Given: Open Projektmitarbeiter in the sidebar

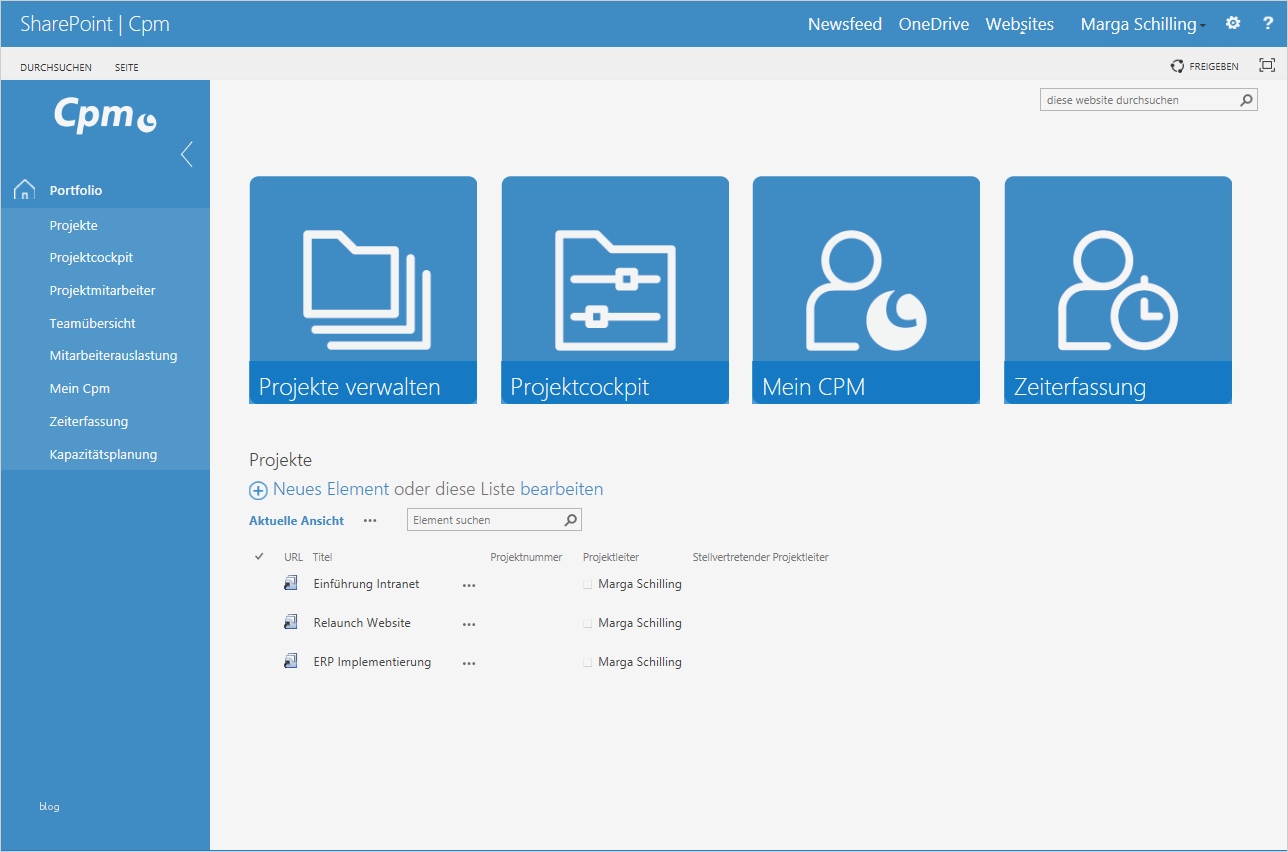Looking at the screenshot, I should [103, 290].
